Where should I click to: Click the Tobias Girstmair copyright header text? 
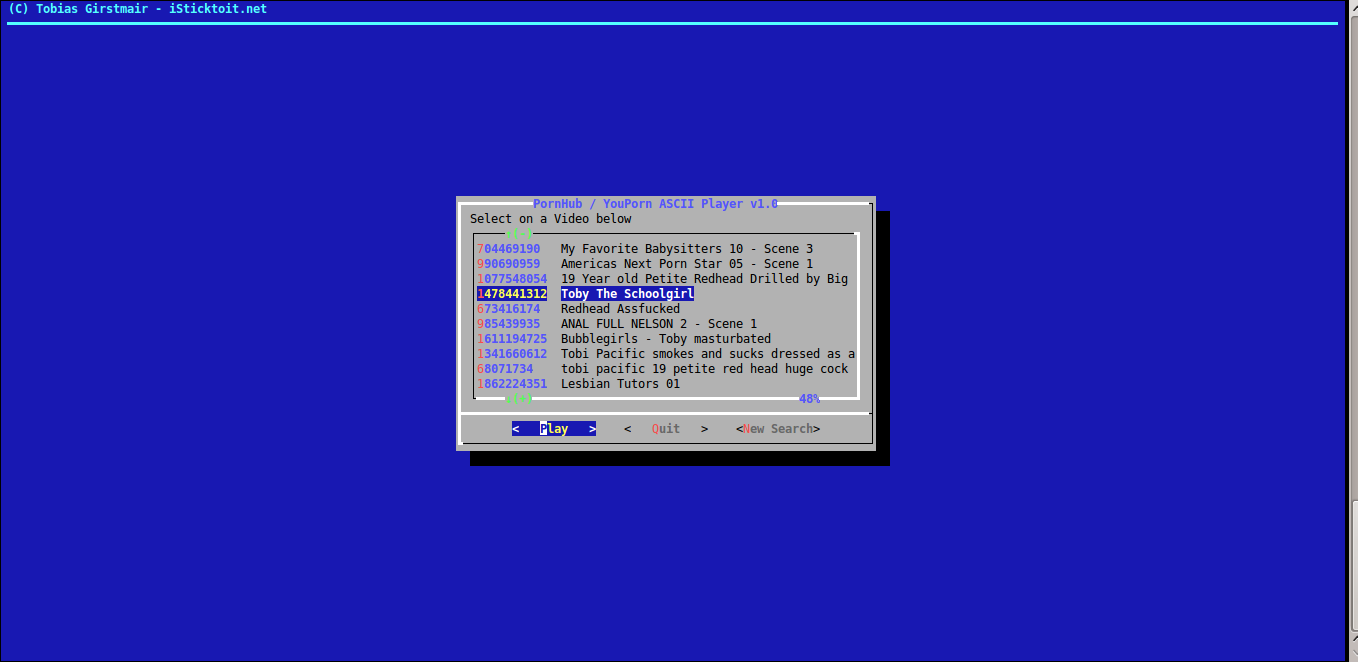point(137,9)
